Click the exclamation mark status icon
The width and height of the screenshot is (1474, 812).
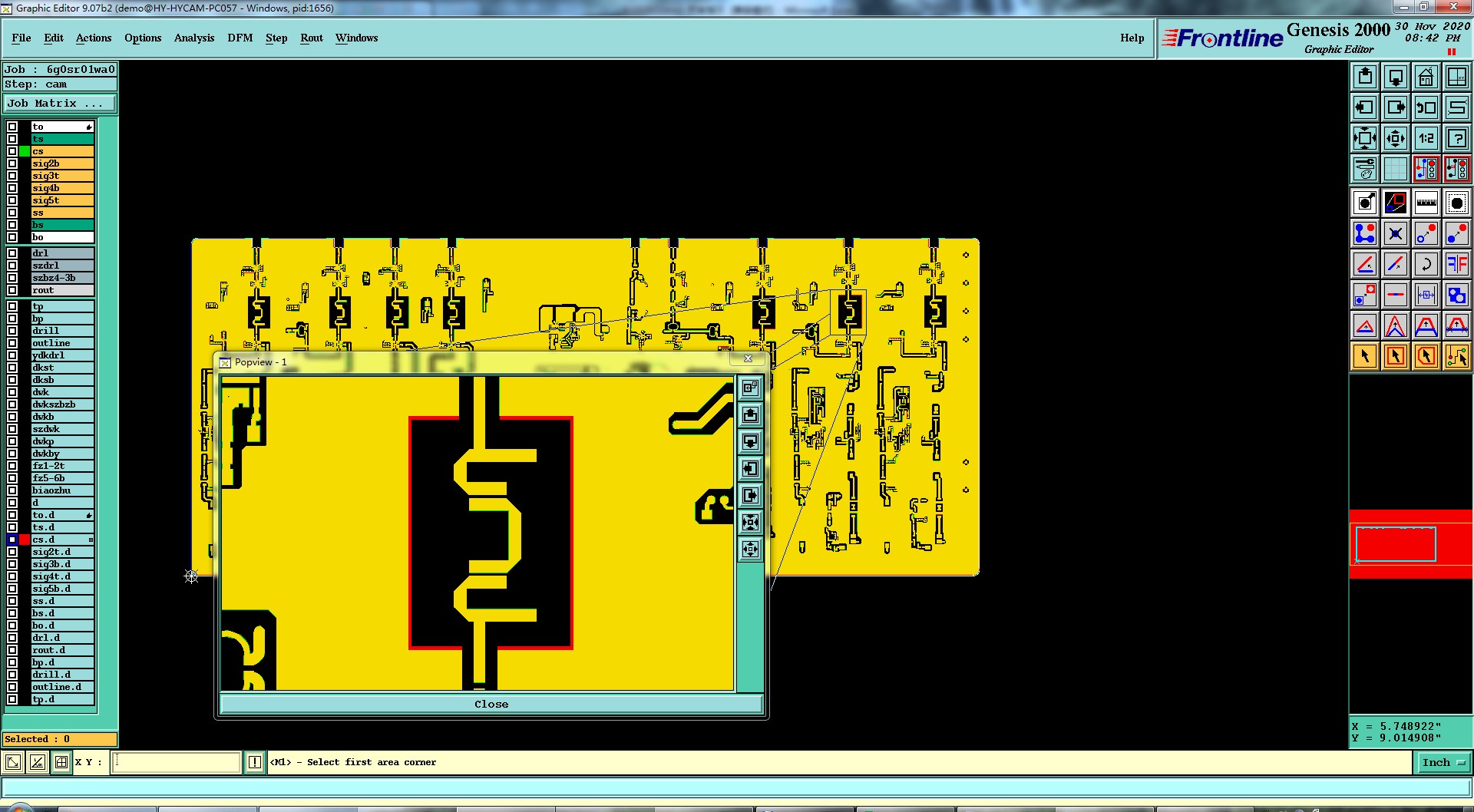click(x=255, y=762)
